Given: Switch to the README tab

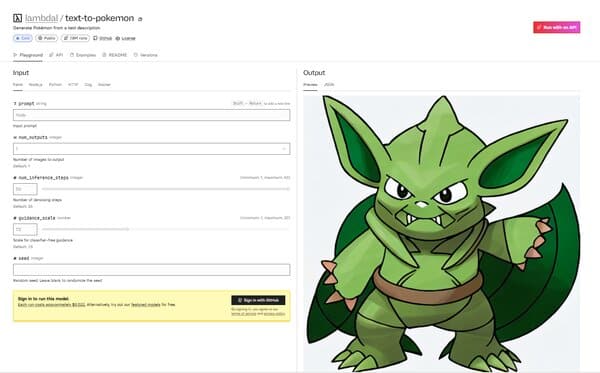Looking at the screenshot, I should [114, 55].
